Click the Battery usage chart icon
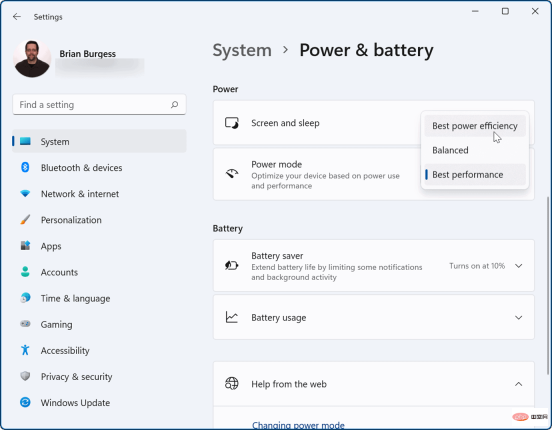 click(x=232, y=317)
